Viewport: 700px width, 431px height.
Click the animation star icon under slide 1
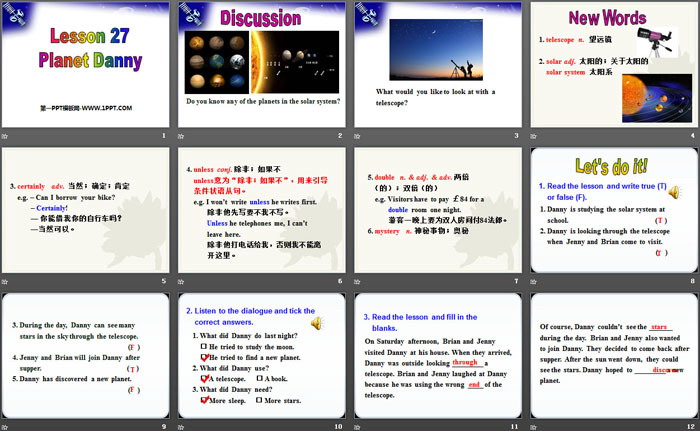click(x=5, y=136)
